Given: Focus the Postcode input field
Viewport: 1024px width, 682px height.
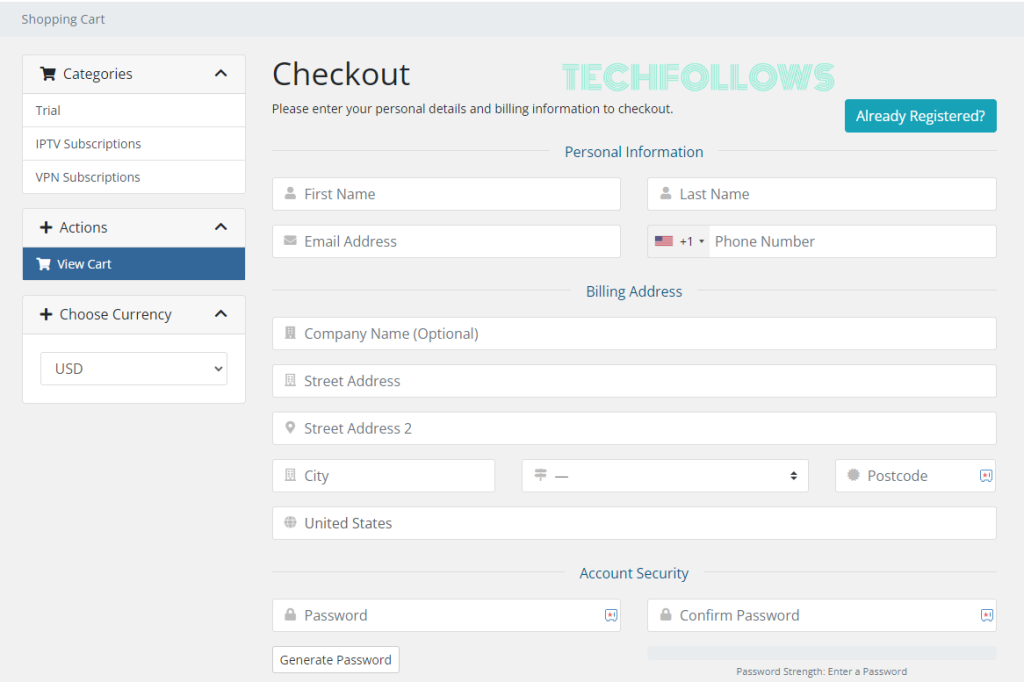Looking at the screenshot, I should click(x=916, y=476).
